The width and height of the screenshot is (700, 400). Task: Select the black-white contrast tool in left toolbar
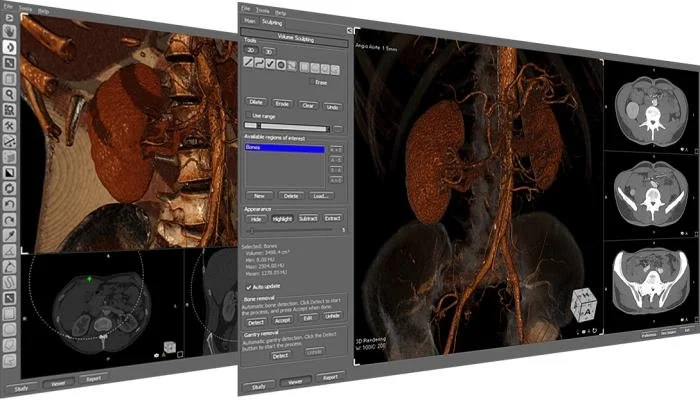[x=9, y=173]
